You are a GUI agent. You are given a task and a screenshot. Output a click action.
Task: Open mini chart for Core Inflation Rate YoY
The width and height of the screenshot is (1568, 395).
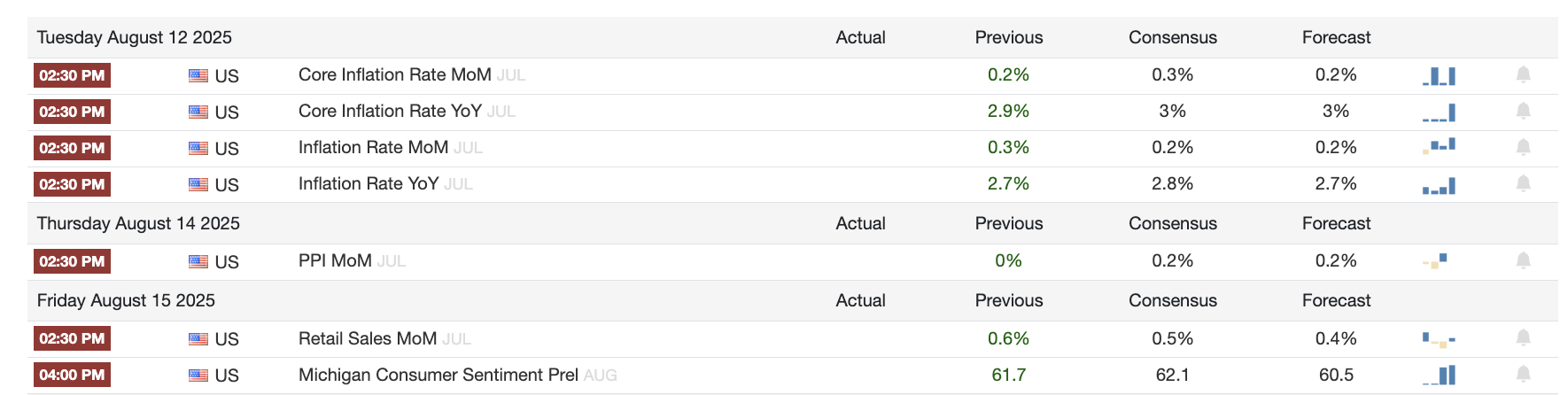click(1439, 112)
